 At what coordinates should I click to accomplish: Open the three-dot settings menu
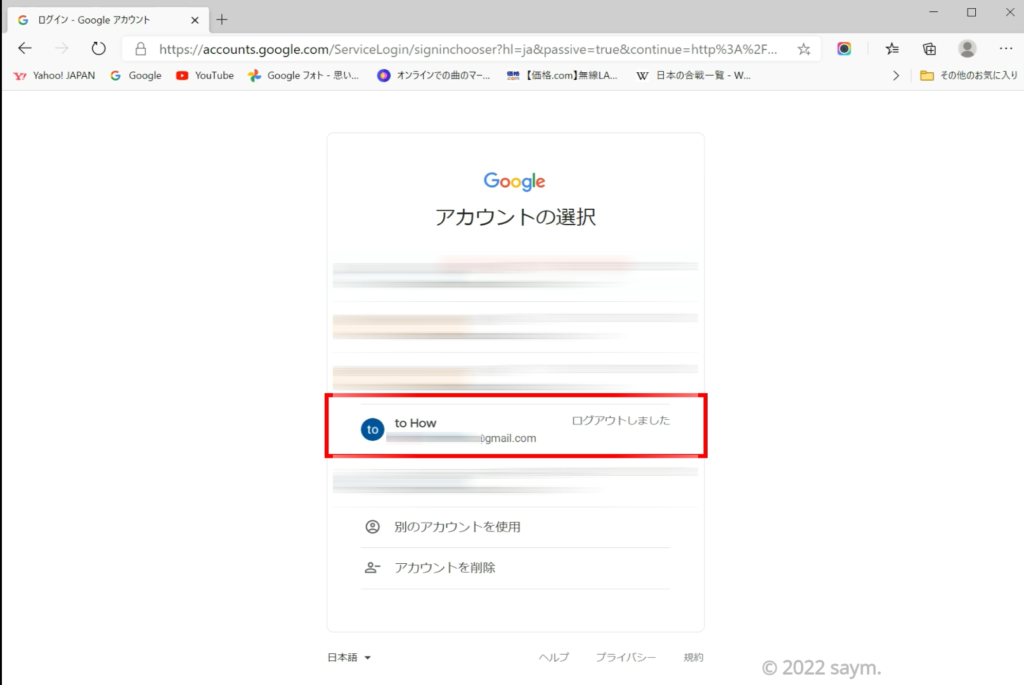click(x=1005, y=48)
